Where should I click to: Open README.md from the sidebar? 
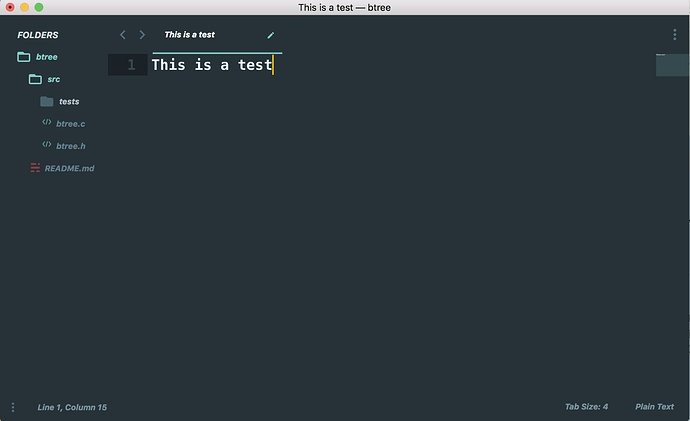pos(69,168)
